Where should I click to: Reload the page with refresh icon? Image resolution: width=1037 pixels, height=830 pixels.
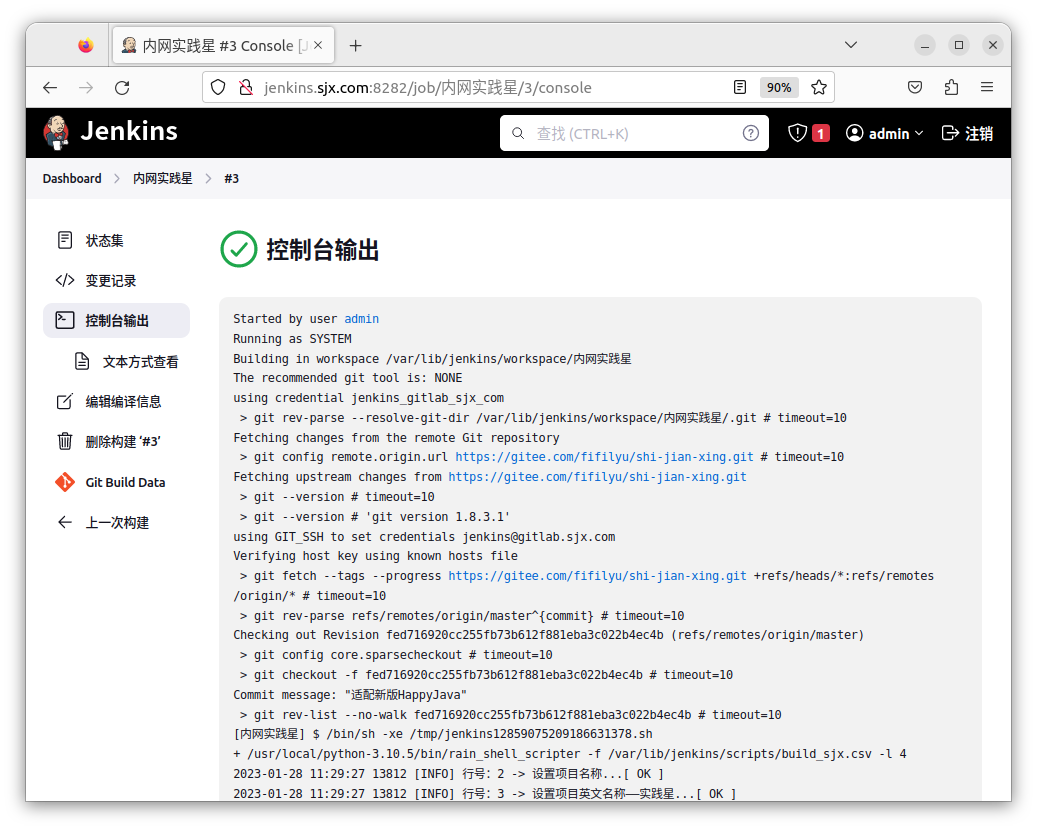tap(122, 87)
